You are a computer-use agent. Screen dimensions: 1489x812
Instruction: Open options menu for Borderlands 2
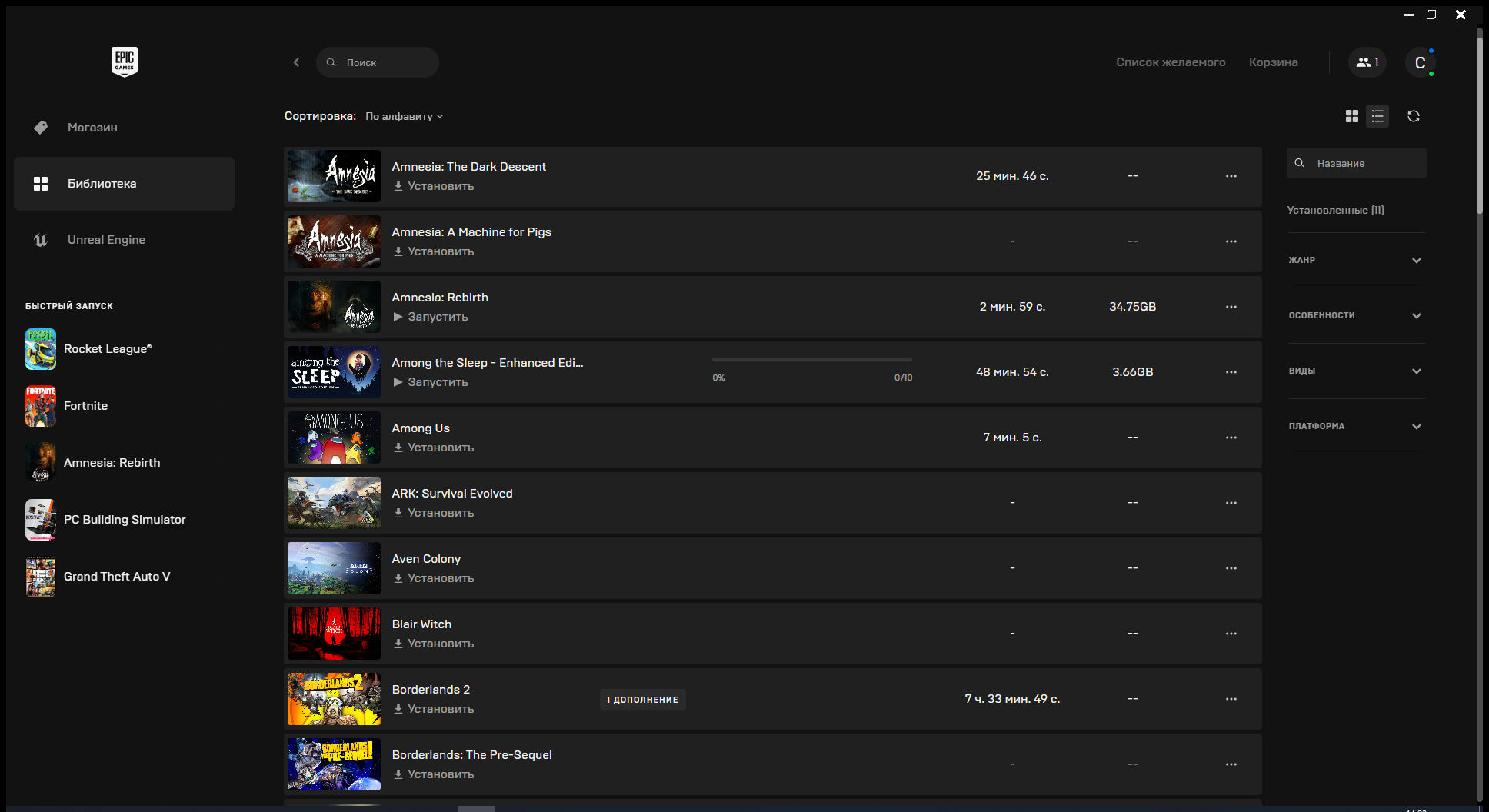pos(1231,699)
